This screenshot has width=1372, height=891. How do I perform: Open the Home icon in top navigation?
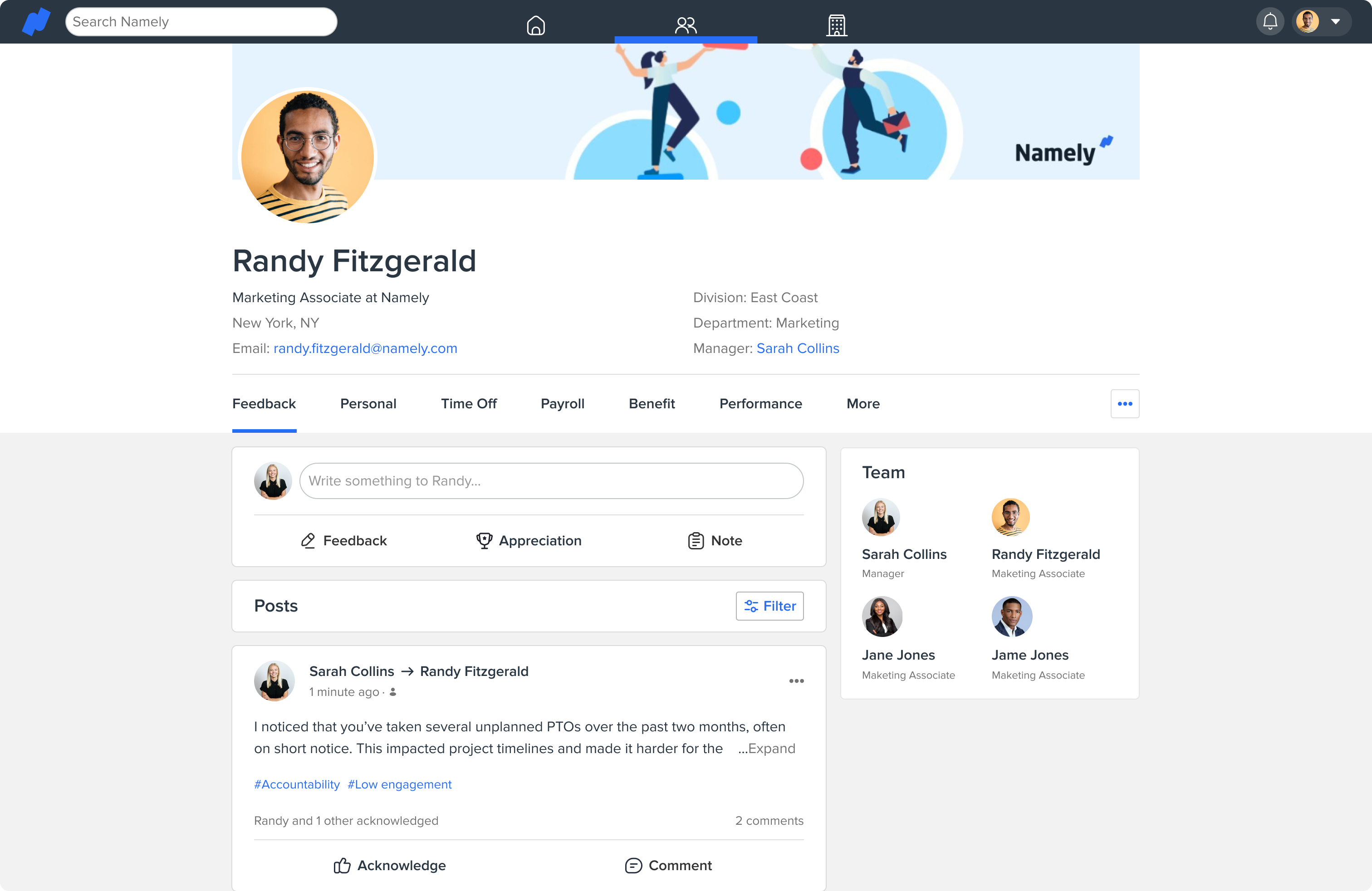[535, 25]
